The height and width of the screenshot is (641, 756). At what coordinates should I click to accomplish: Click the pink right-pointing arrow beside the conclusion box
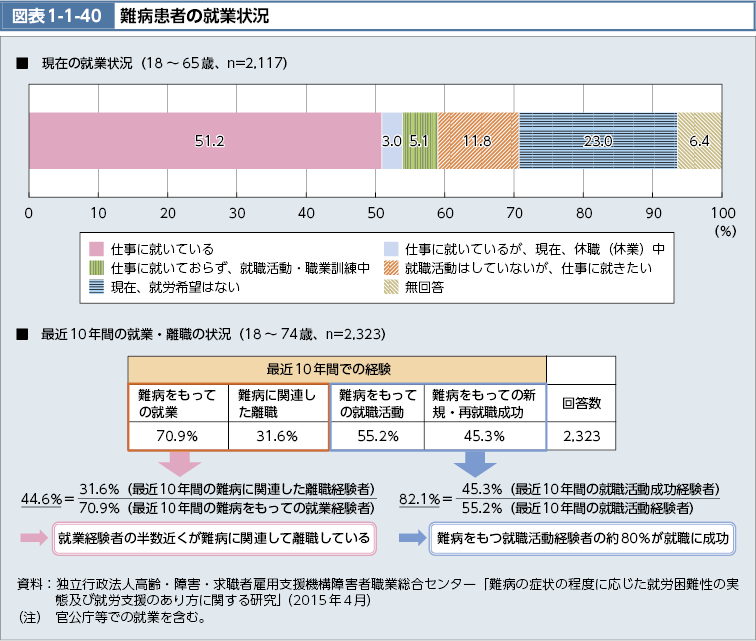click(35, 538)
